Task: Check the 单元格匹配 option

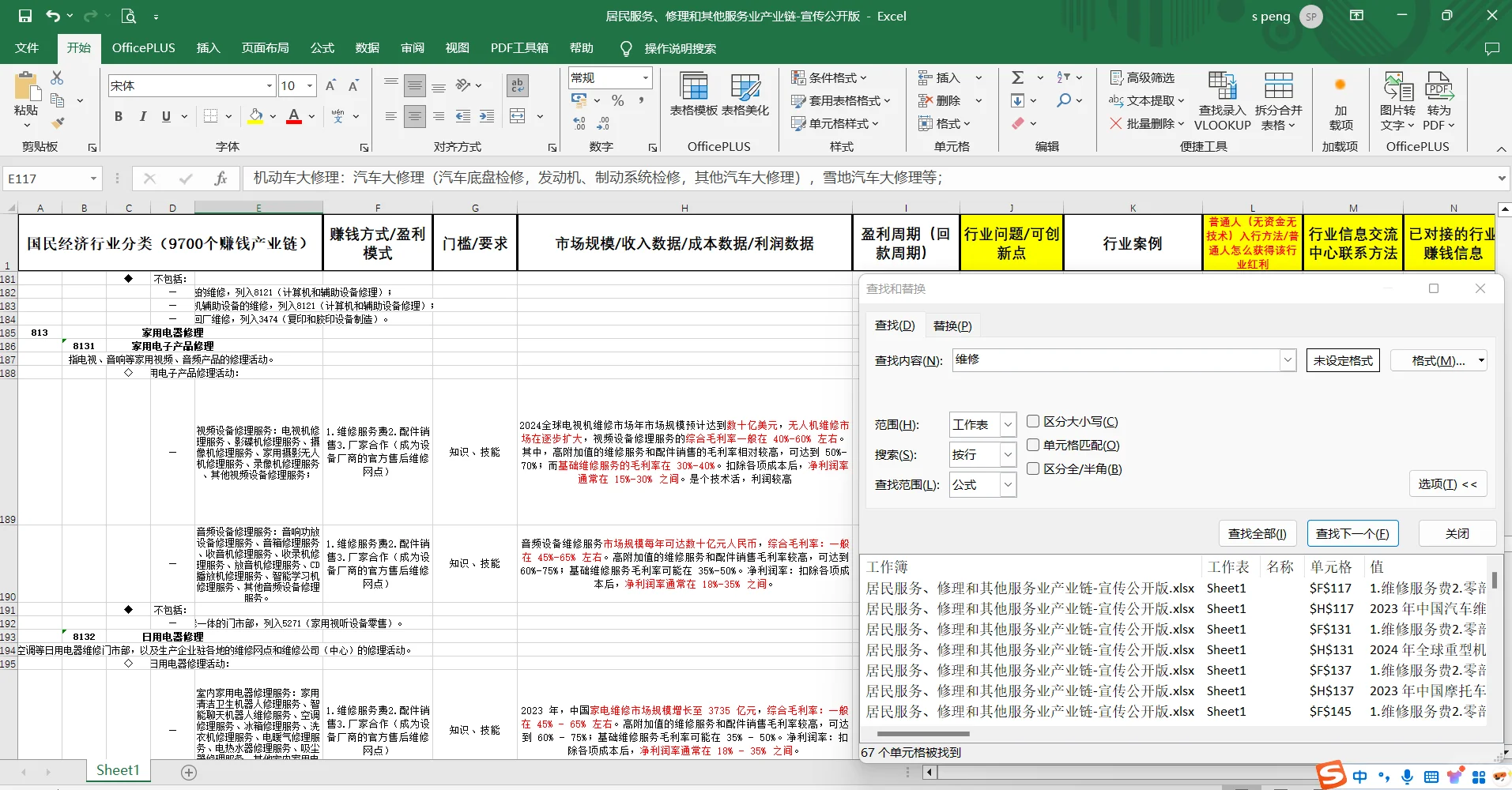Action: (x=1033, y=445)
